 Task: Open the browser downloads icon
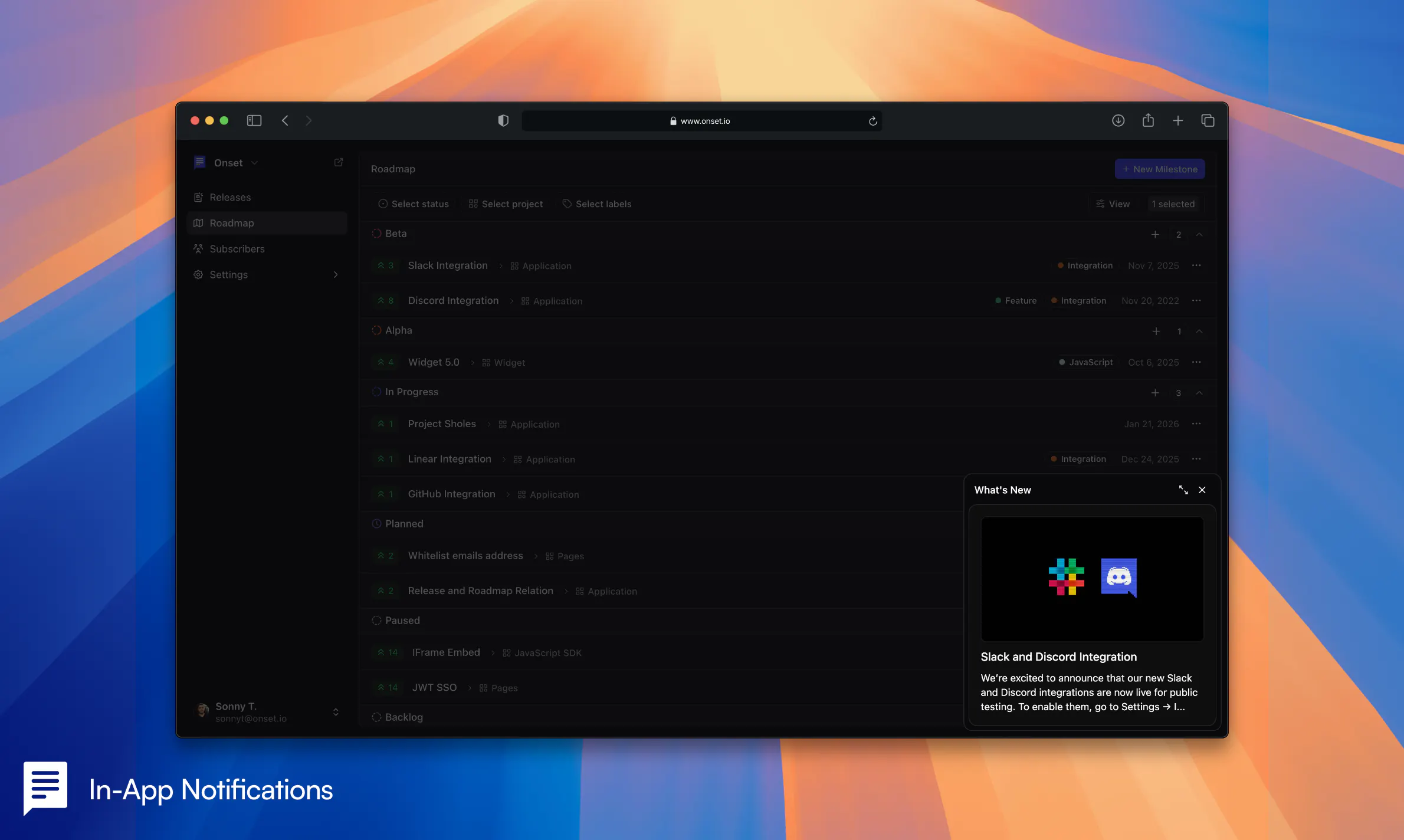coord(1118,121)
